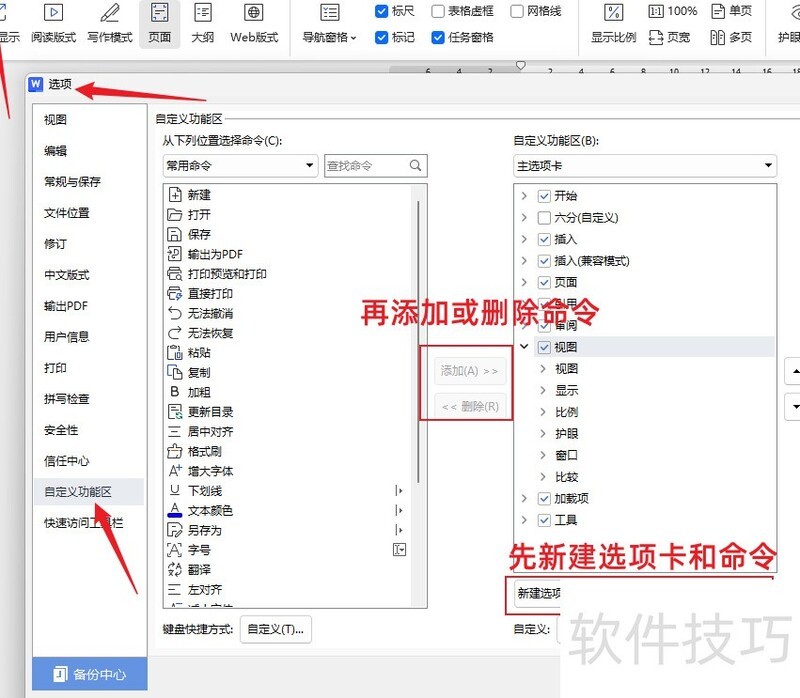This screenshot has height=698, width=800.
Task: Switch to 大纲 outline view
Action: click(203, 23)
